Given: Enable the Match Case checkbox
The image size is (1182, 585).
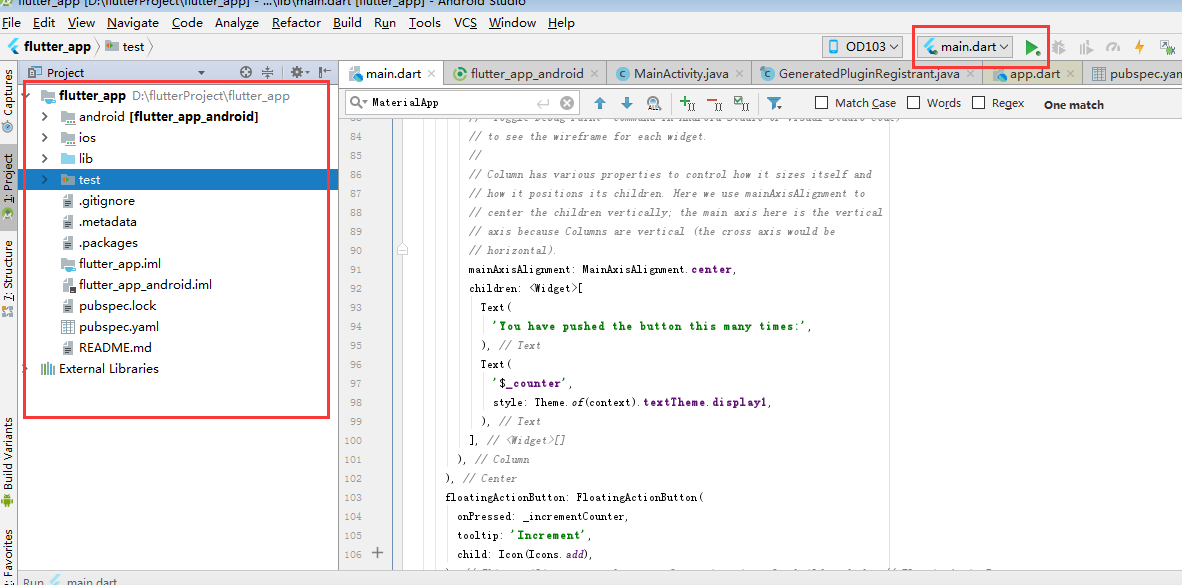Looking at the screenshot, I should (822, 103).
